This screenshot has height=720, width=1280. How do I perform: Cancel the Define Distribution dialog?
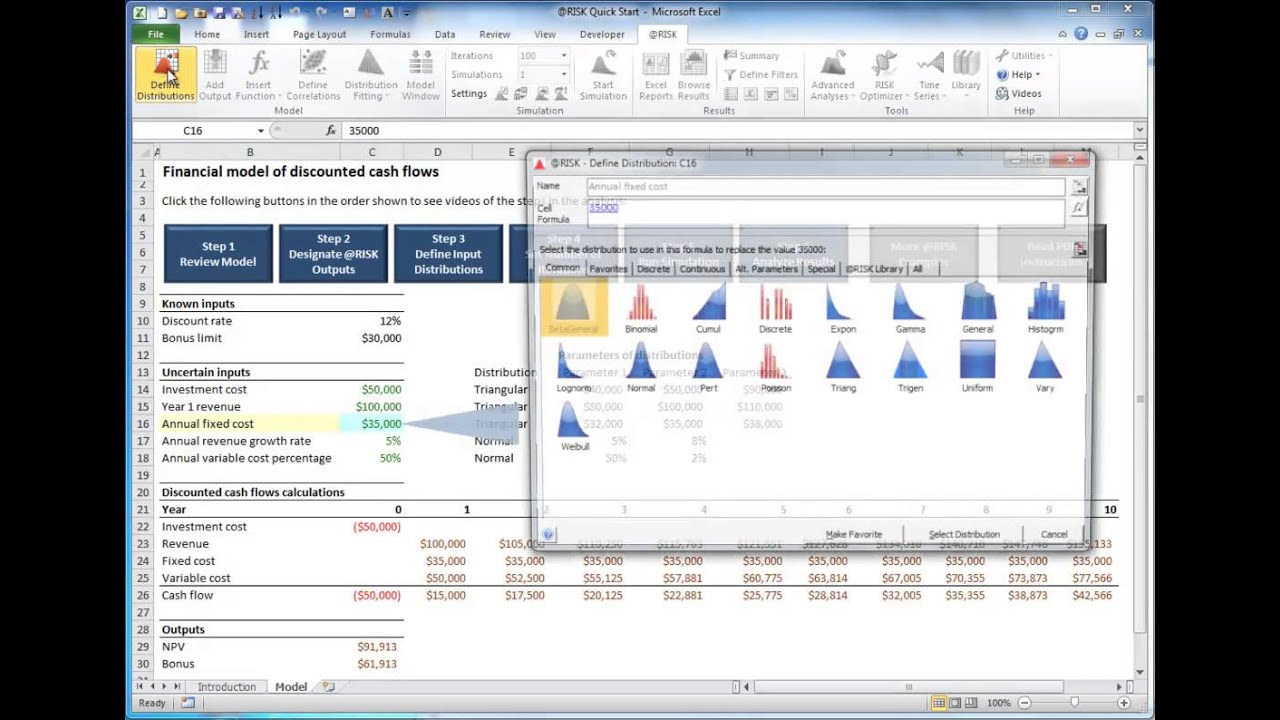pyautogui.click(x=1054, y=535)
